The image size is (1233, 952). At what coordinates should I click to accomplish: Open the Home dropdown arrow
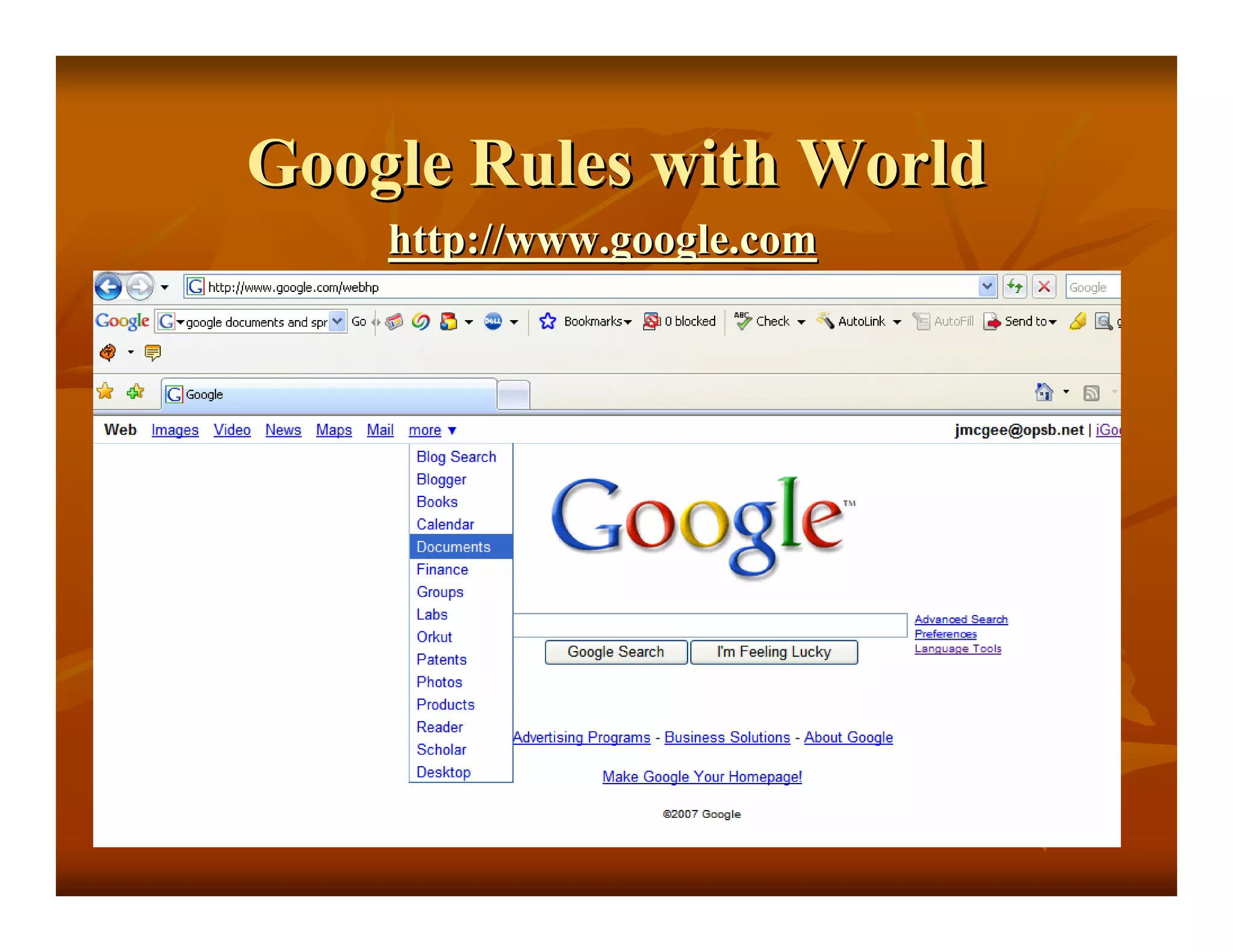pos(1066,392)
